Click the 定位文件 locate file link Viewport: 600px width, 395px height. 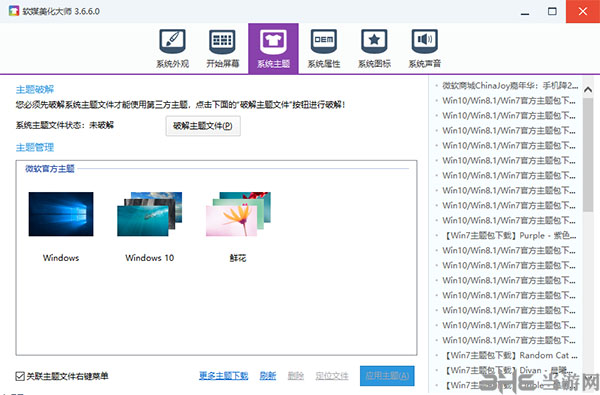pos(332,376)
